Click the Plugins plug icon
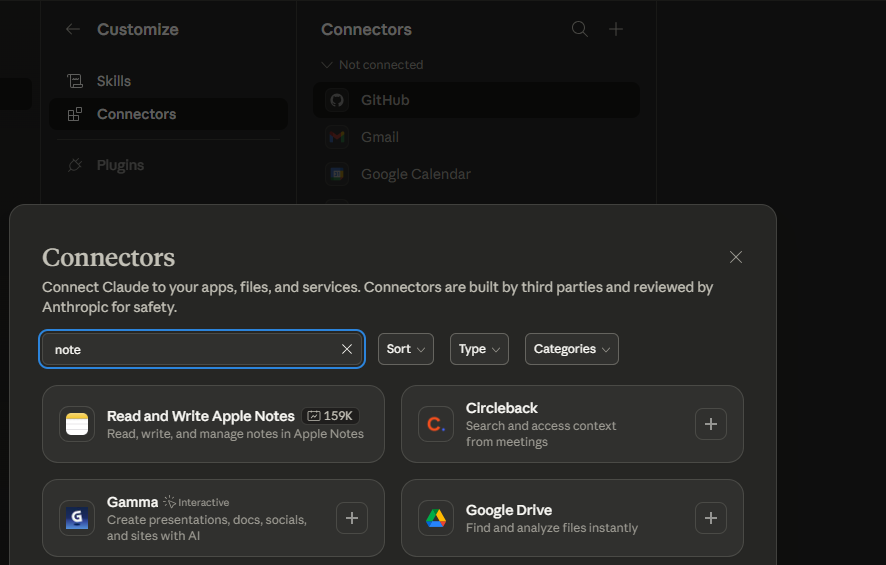Viewport: 886px width, 565px height. pyautogui.click(x=75, y=165)
